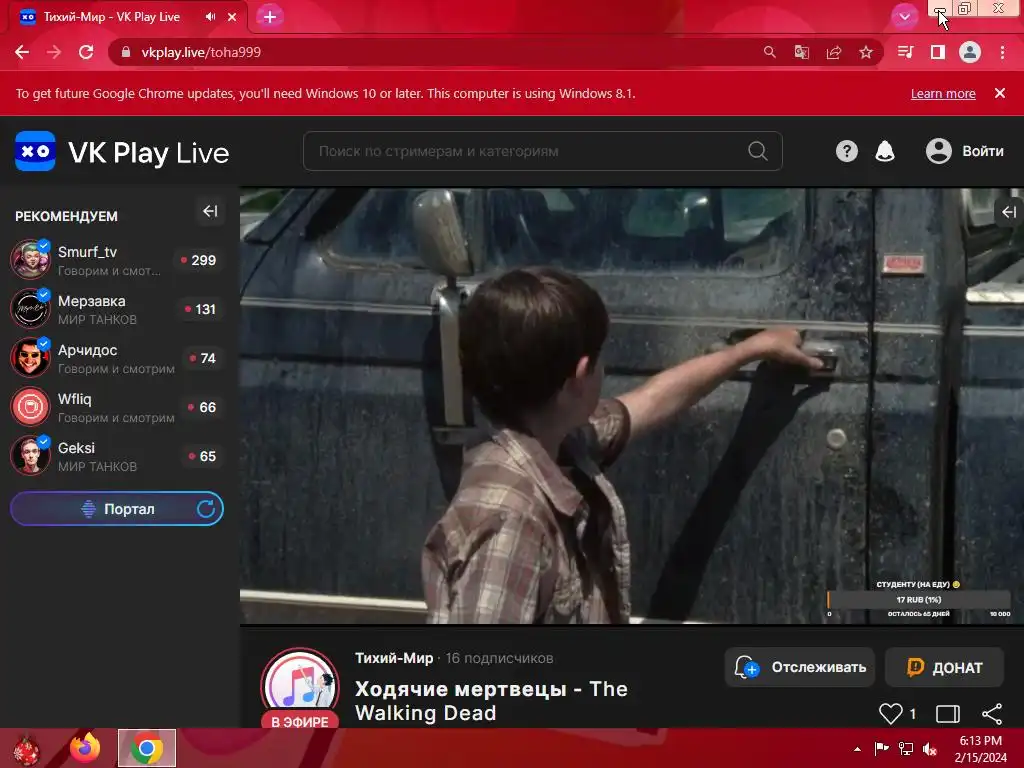Reload the page with refresh icon
Viewport: 1024px width, 768px height.
coord(86,52)
